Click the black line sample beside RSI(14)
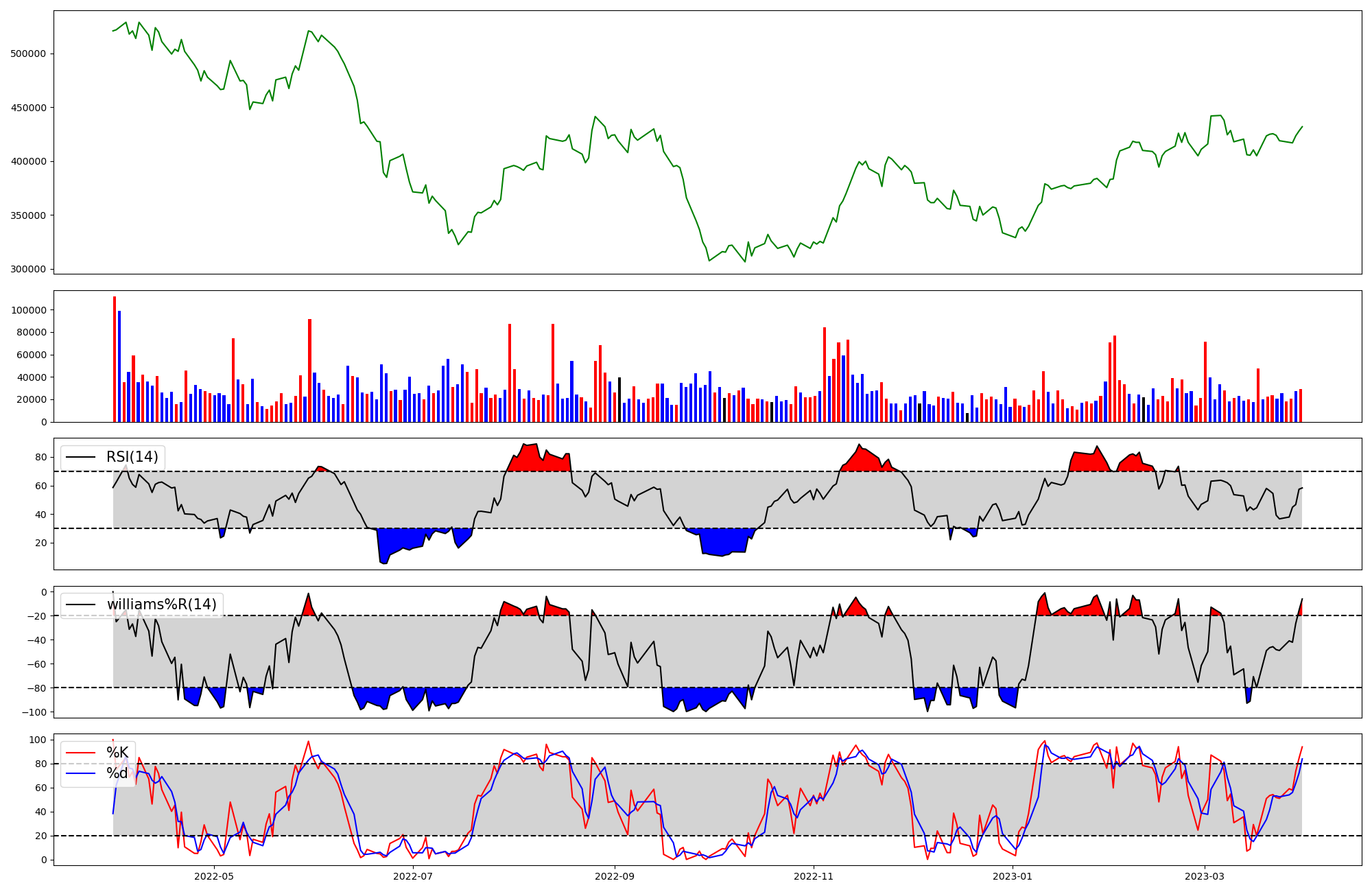The width and height of the screenshot is (1372, 892). point(80,458)
